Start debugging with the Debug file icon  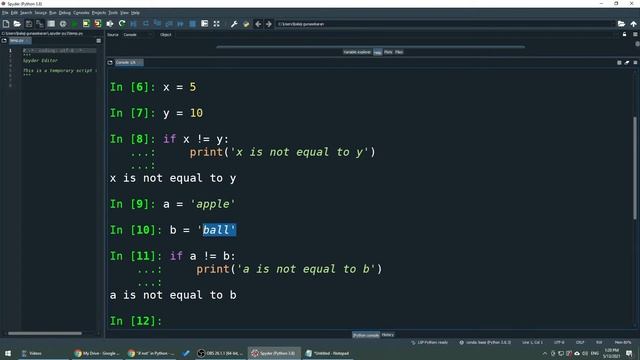point(133,24)
